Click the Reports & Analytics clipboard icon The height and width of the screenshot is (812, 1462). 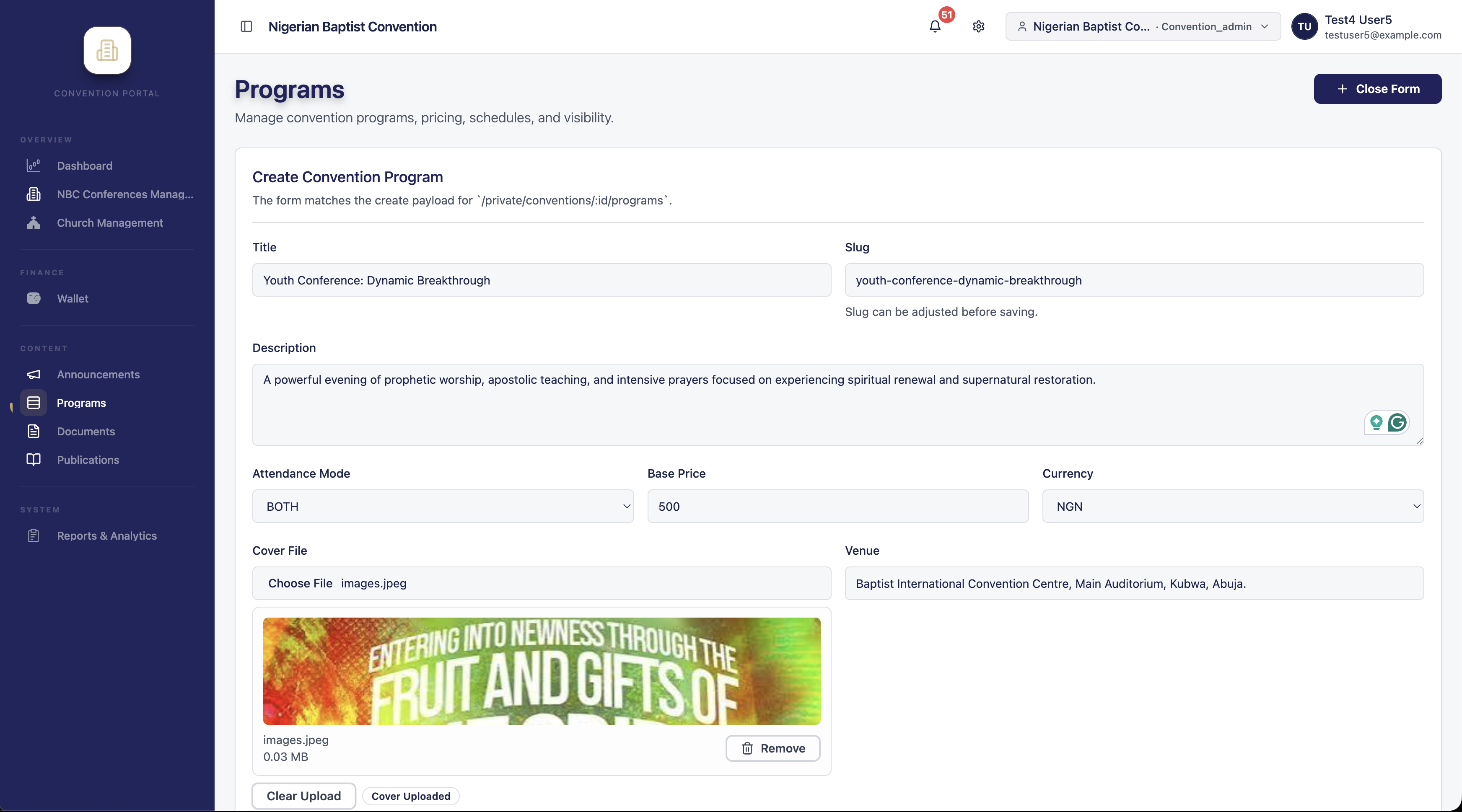coord(34,535)
